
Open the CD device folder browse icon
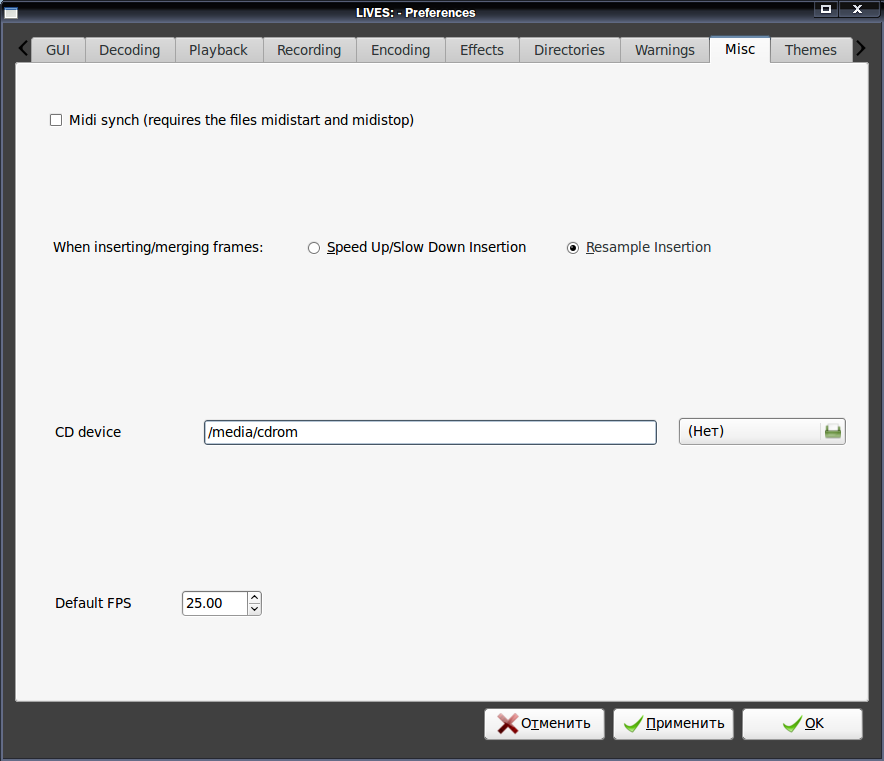(x=833, y=432)
